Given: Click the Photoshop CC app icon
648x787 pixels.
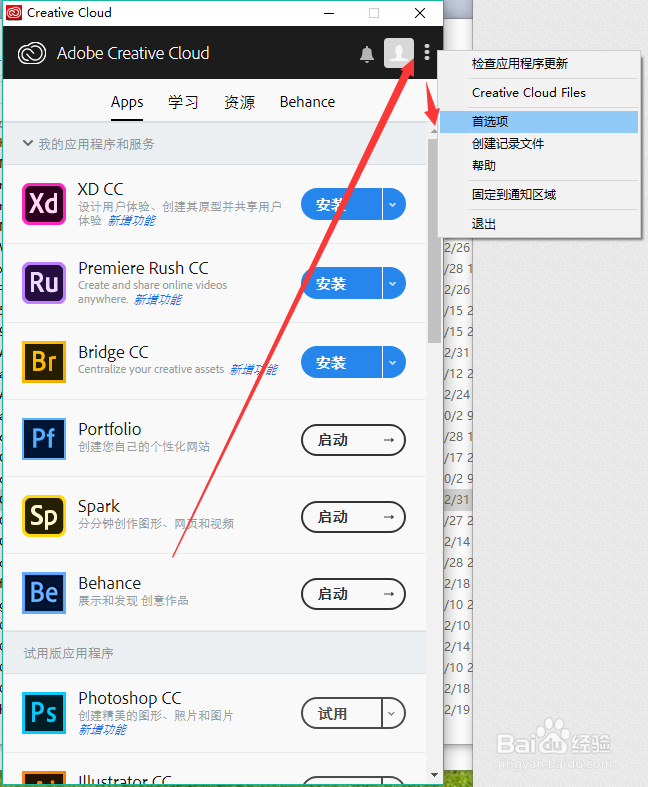Looking at the screenshot, I should (x=44, y=713).
